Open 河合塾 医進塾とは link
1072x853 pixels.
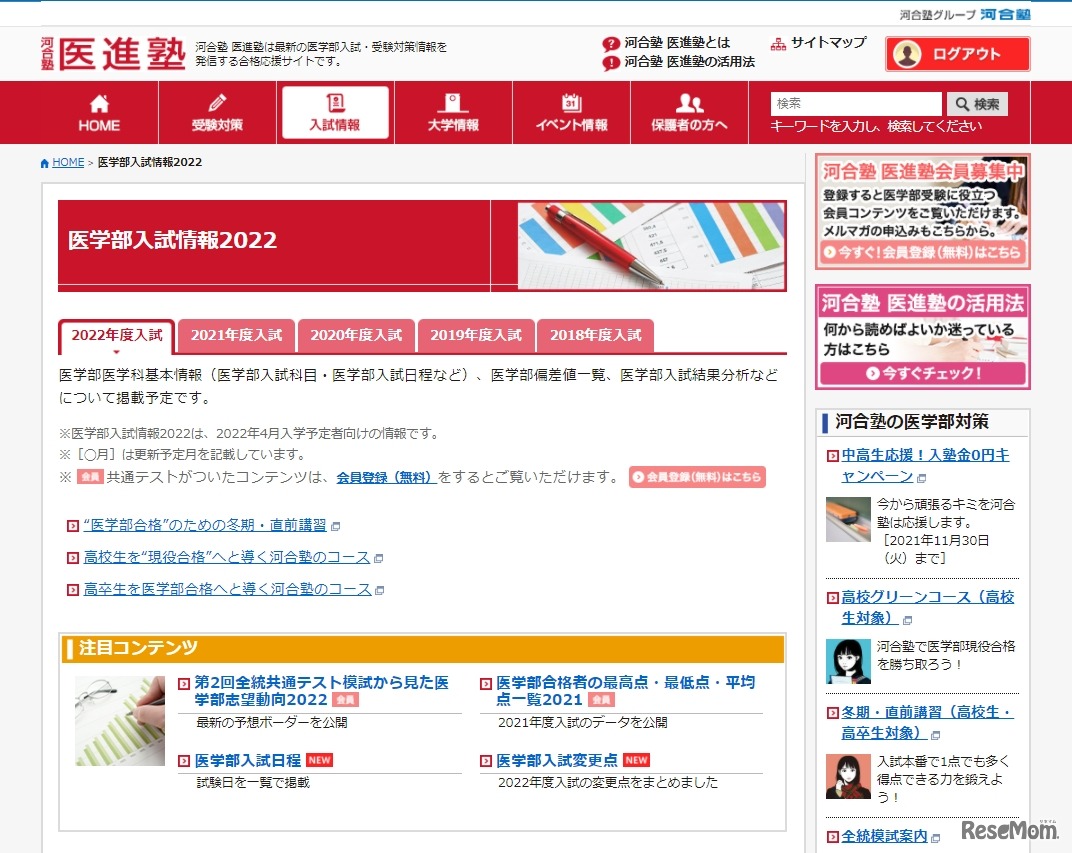(x=677, y=42)
